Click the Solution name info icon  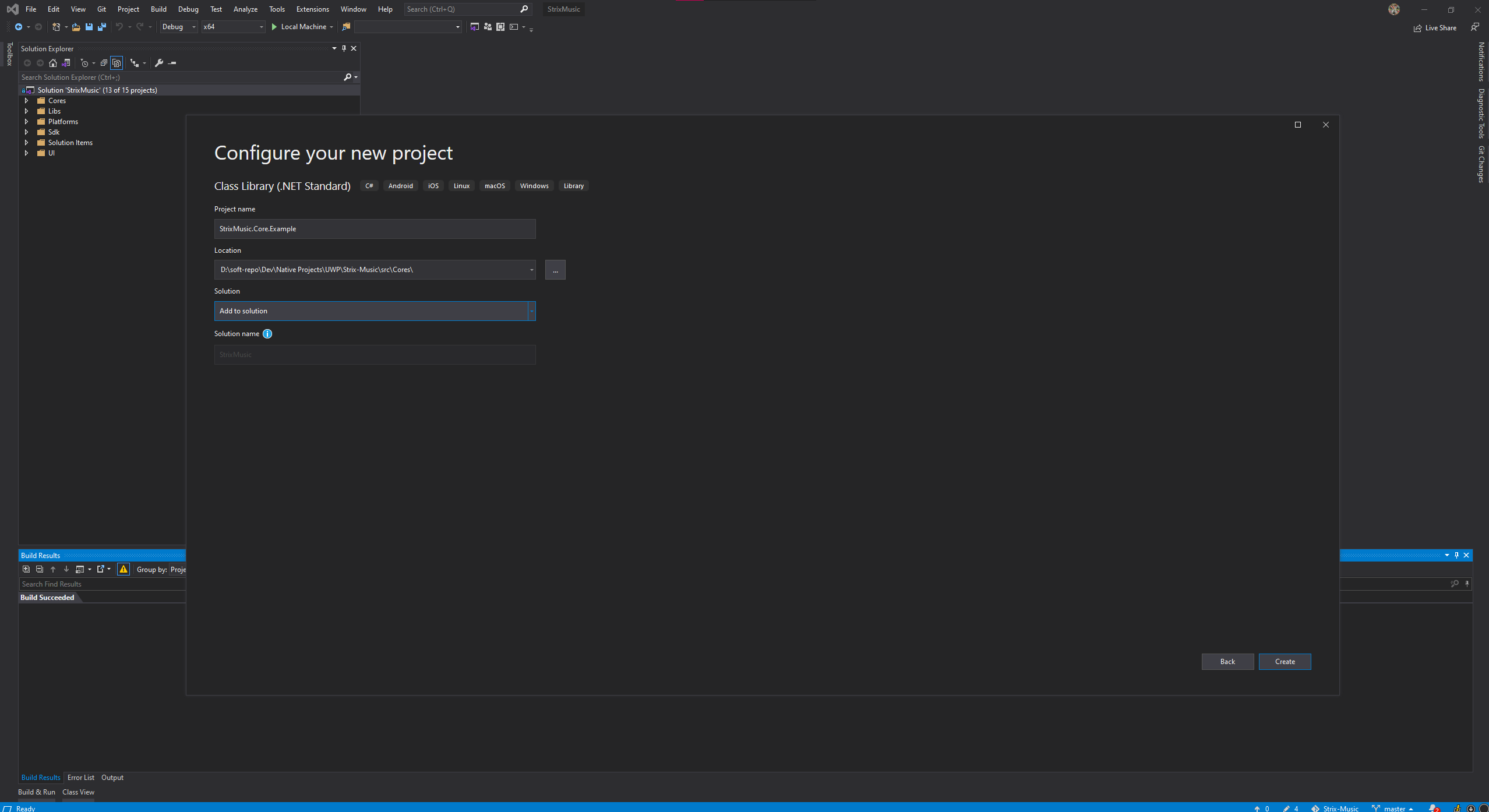(267, 334)
